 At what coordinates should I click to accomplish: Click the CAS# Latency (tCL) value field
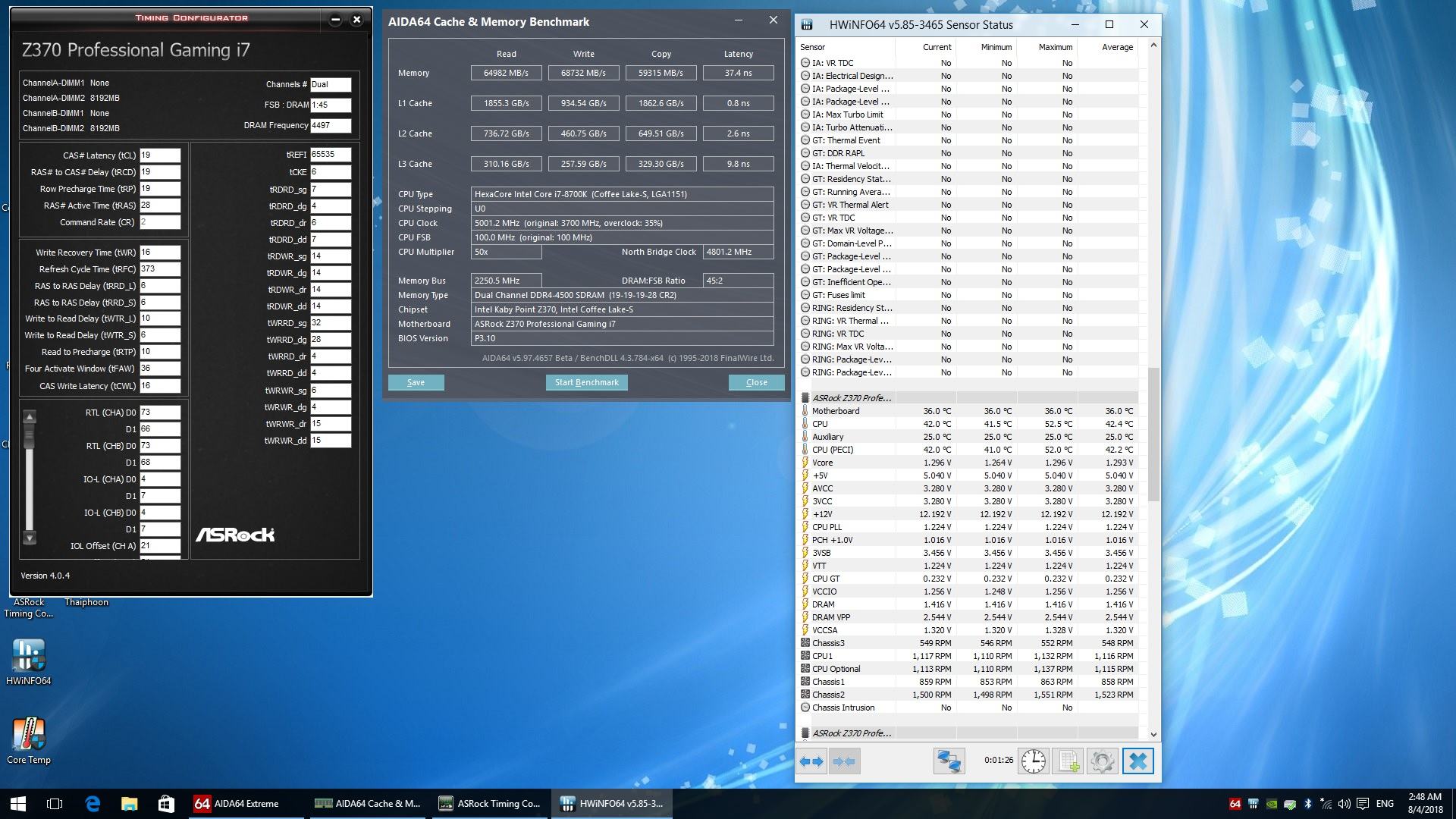[159, 155]
